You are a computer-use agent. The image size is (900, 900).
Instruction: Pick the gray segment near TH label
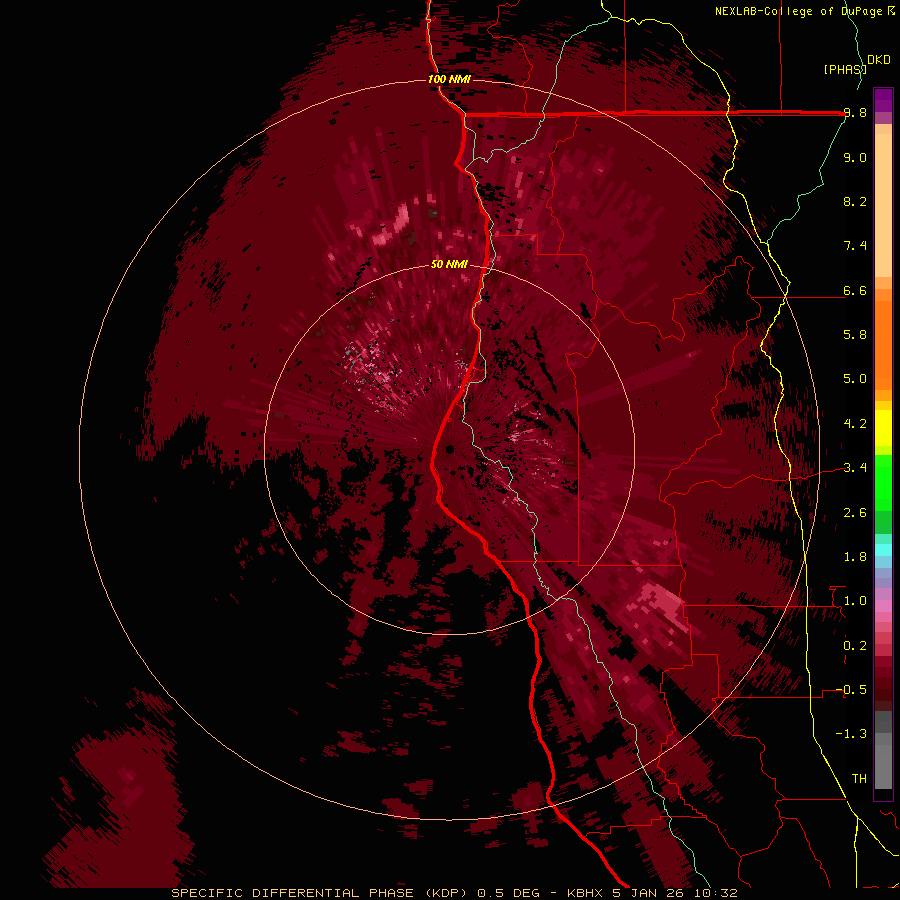[883, 766]
